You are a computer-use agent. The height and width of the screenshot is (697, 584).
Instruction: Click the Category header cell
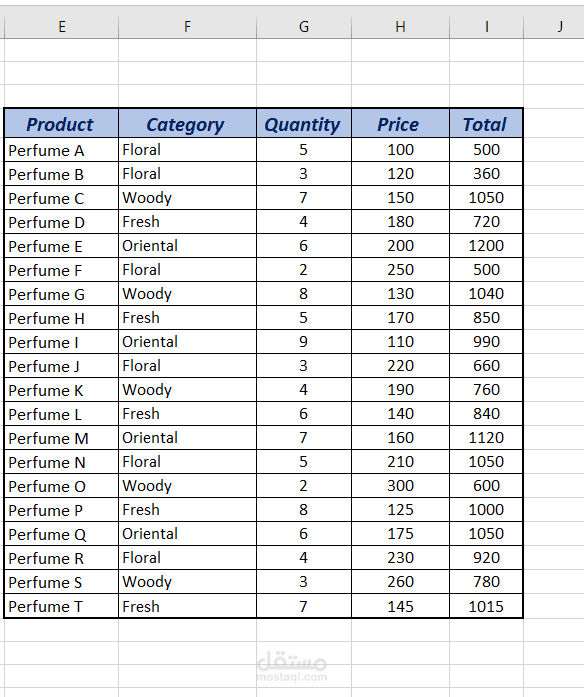click(x=188, y=124)
